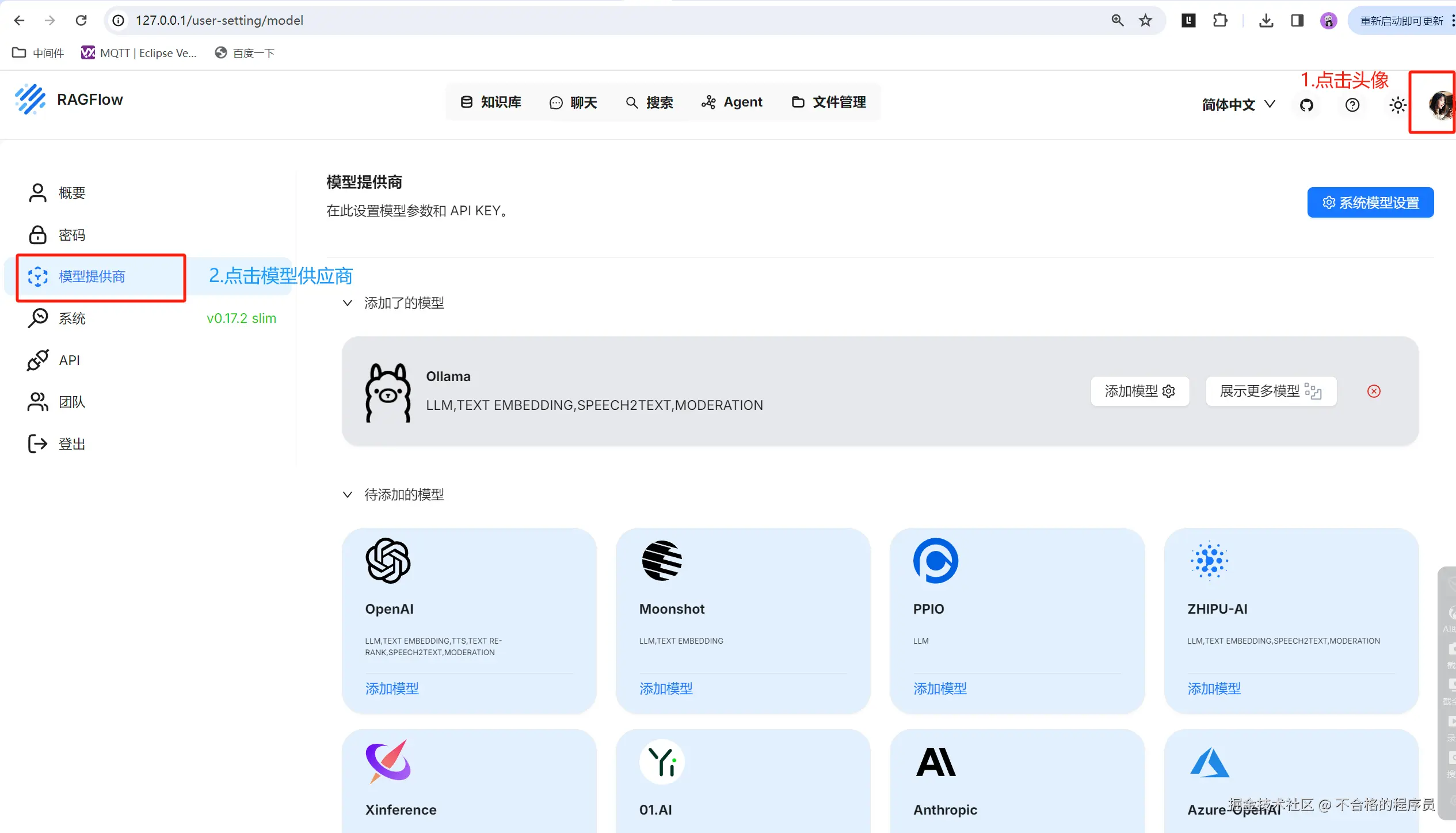Screen dimensions: 1456x833
Task: Switch to the 知识库 tab
Action: click(x=491, y=102)
